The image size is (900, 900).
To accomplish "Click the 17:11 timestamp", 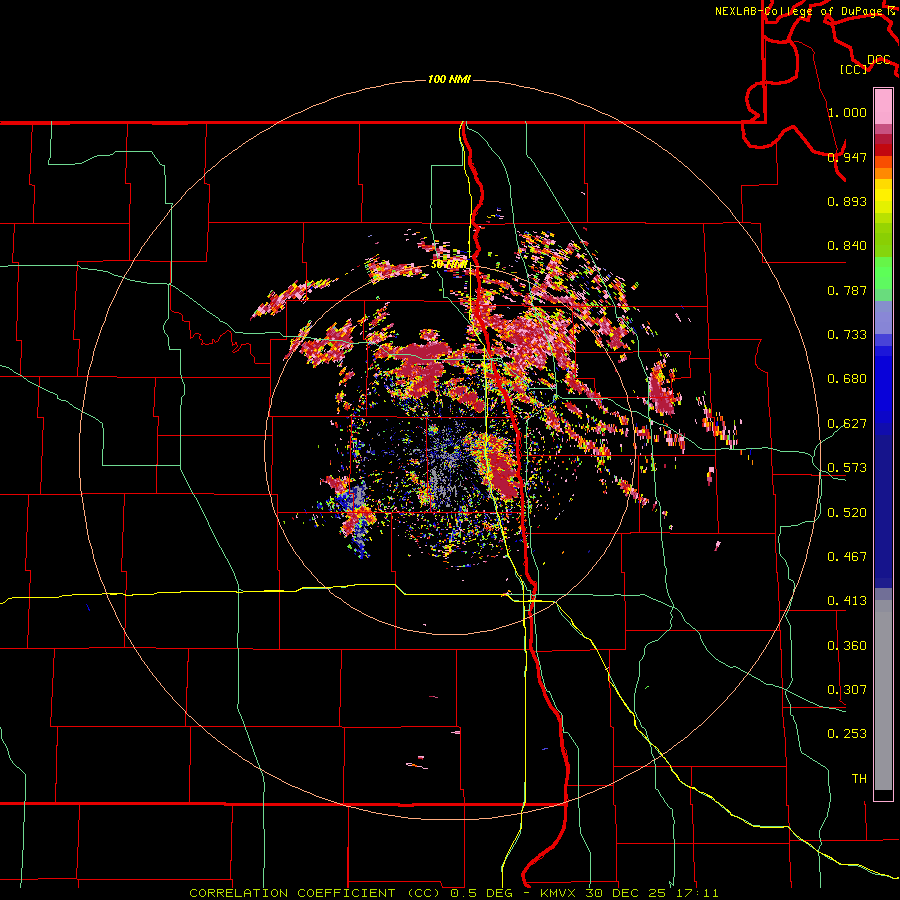I will tap(697, 893).
